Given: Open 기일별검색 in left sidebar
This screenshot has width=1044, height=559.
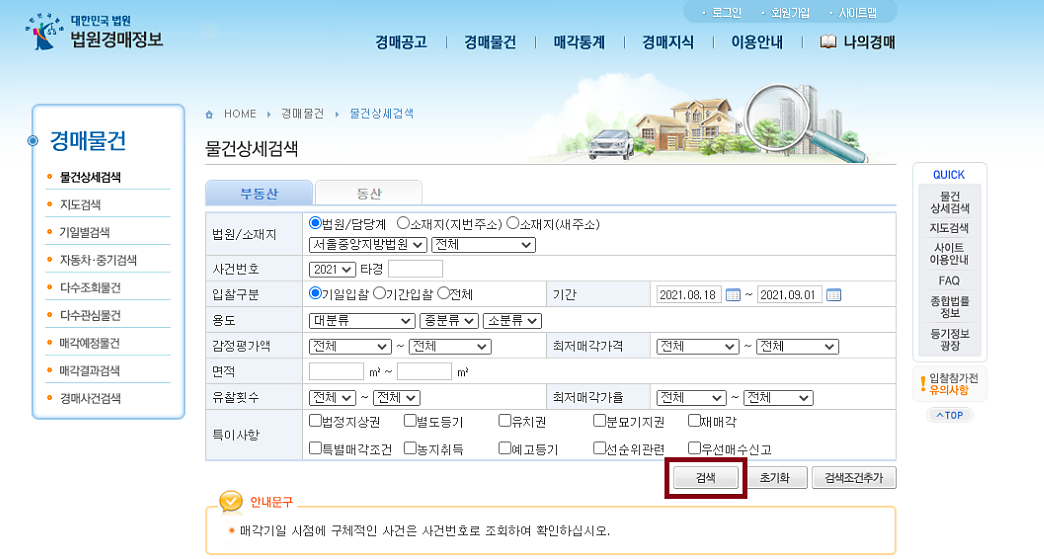Looking at the screenshot, I should coord(85,232).
